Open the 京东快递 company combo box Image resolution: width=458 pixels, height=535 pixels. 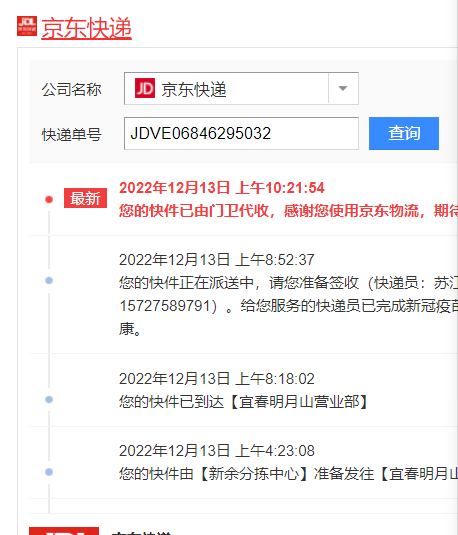pos(241,88)
